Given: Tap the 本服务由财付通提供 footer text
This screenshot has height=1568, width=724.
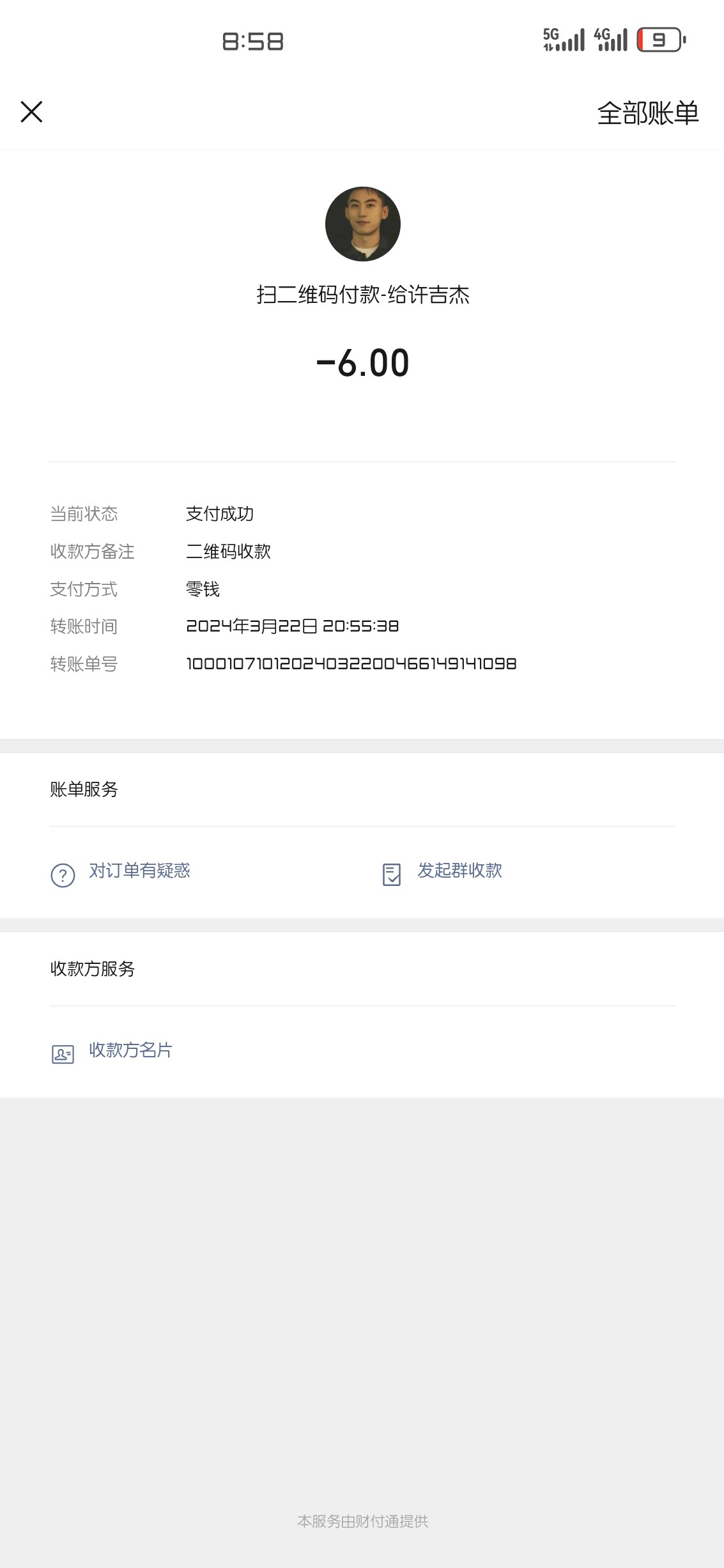Looking at the screenshot, I should 362,1521.
